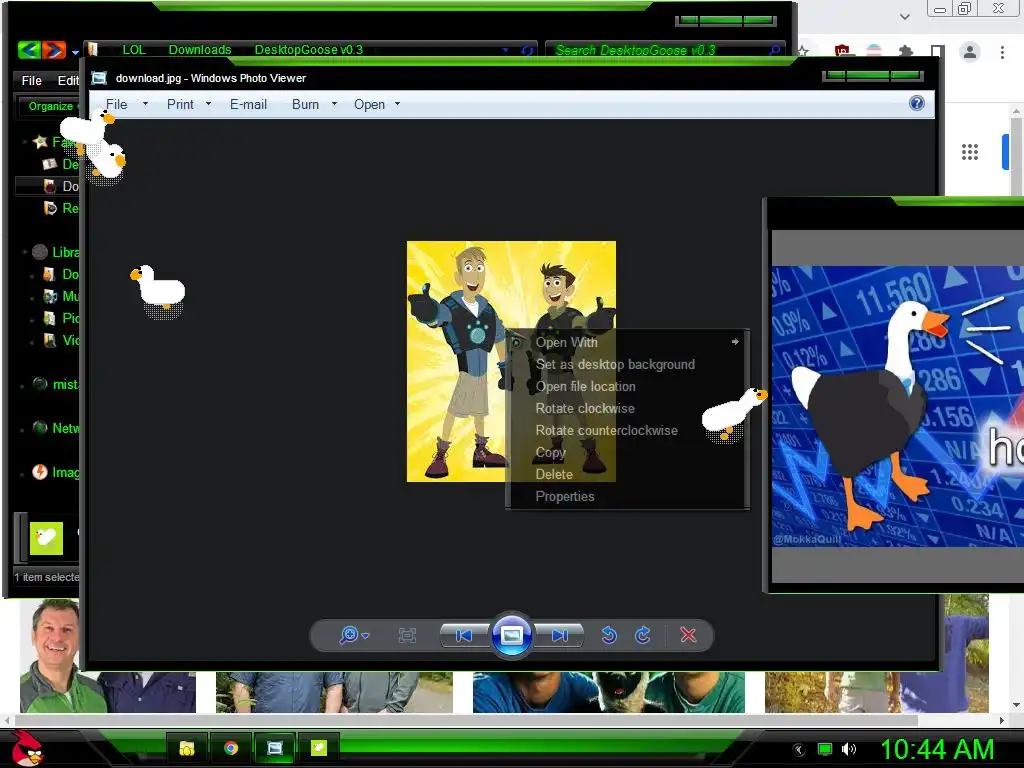This screenshot has height=768, width=1024.
Task: Open Chrome three-dot menu
Action: coord(1002,52)
